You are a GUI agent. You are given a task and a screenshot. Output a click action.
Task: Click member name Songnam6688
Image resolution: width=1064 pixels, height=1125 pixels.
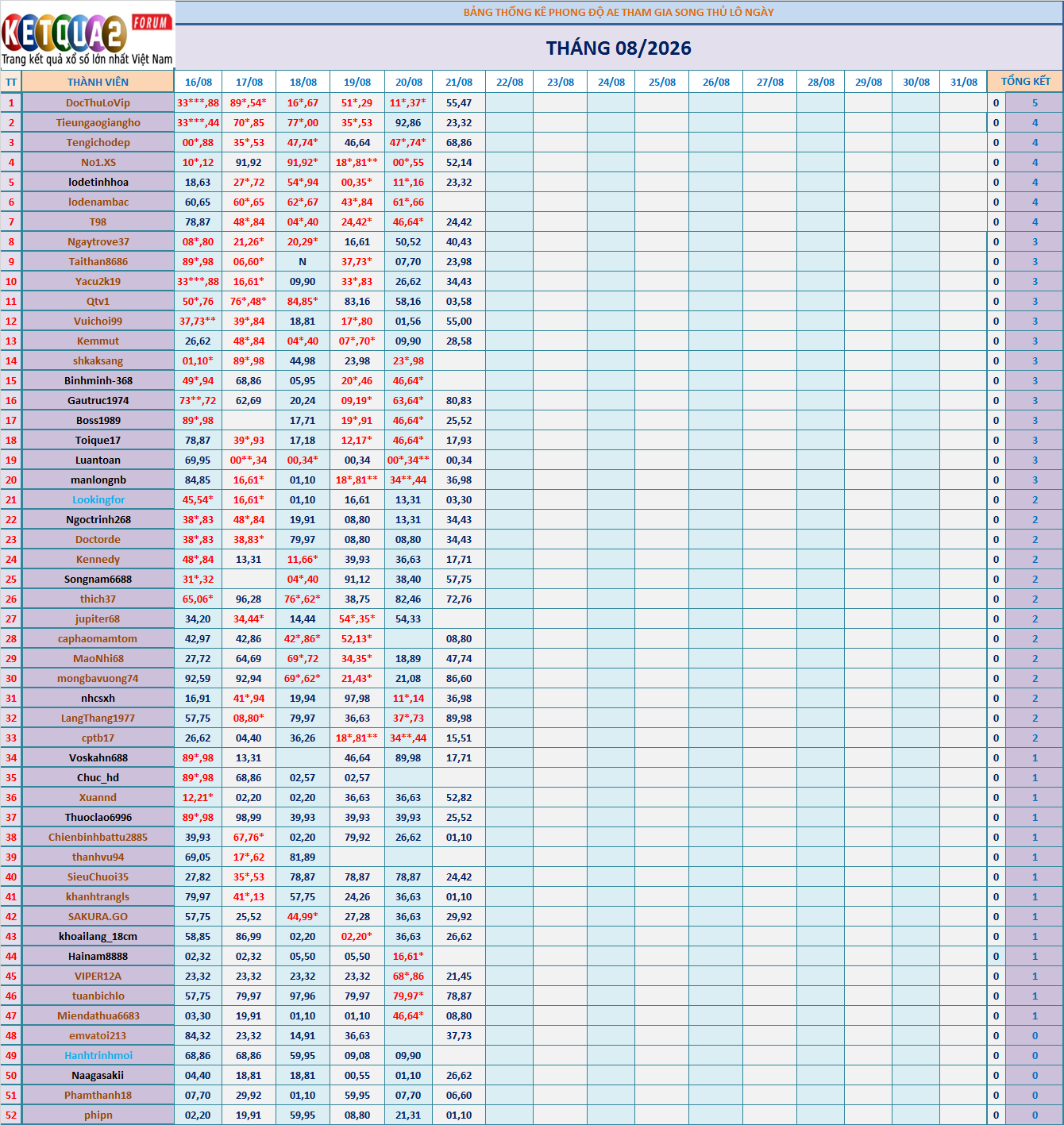(98, 579)
